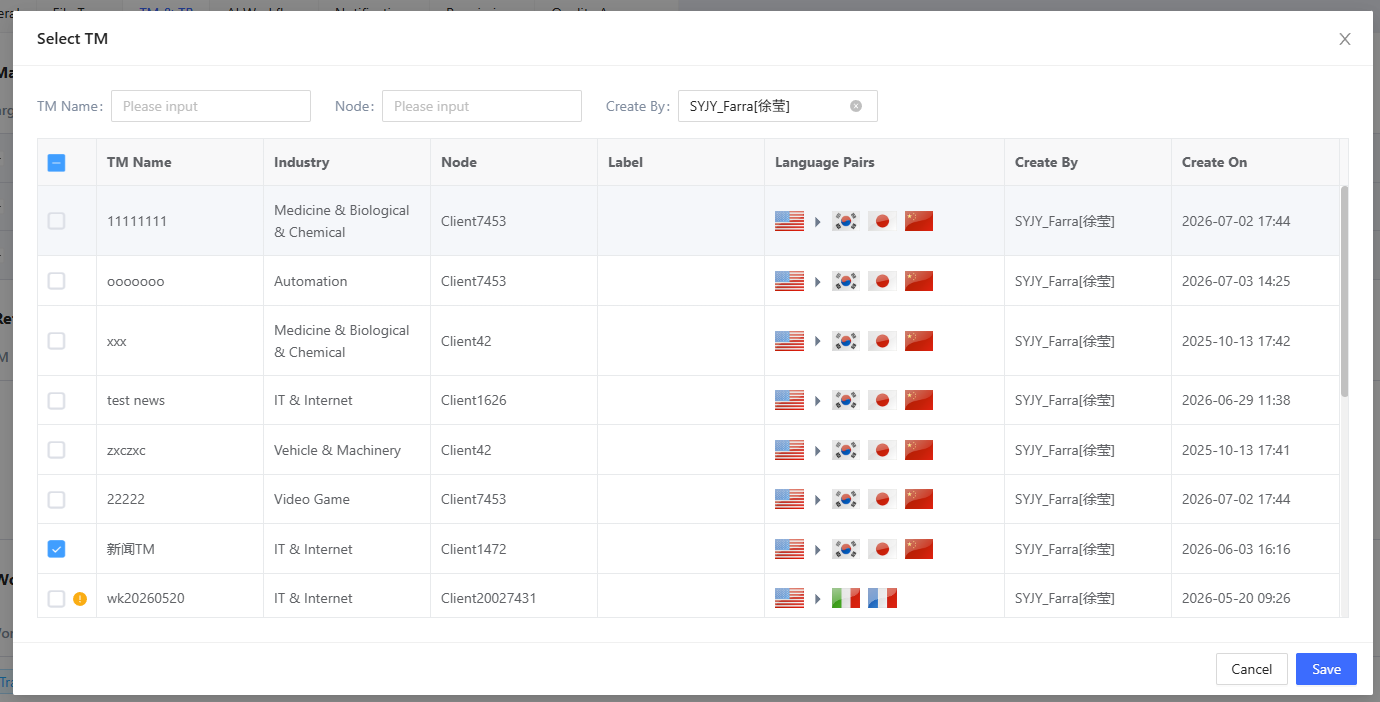The image size is (1380, 702).
Task: Select the xxx TM checkbox
Action: [57, 341]
